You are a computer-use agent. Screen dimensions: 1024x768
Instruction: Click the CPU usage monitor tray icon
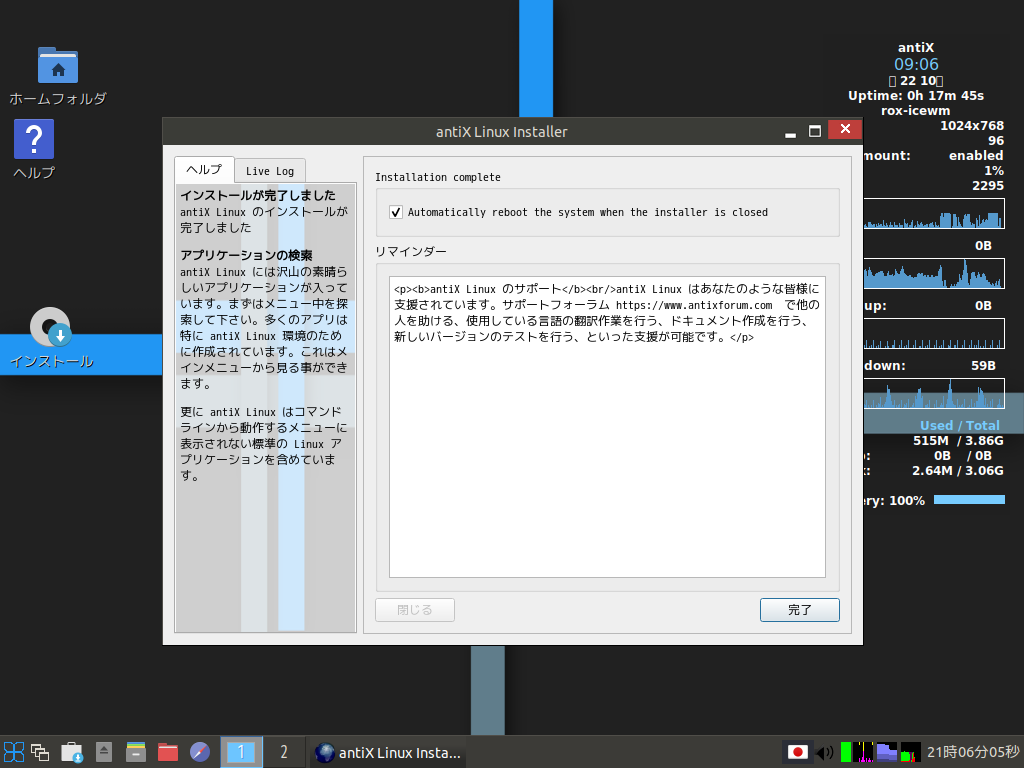(x=910, y=752)
